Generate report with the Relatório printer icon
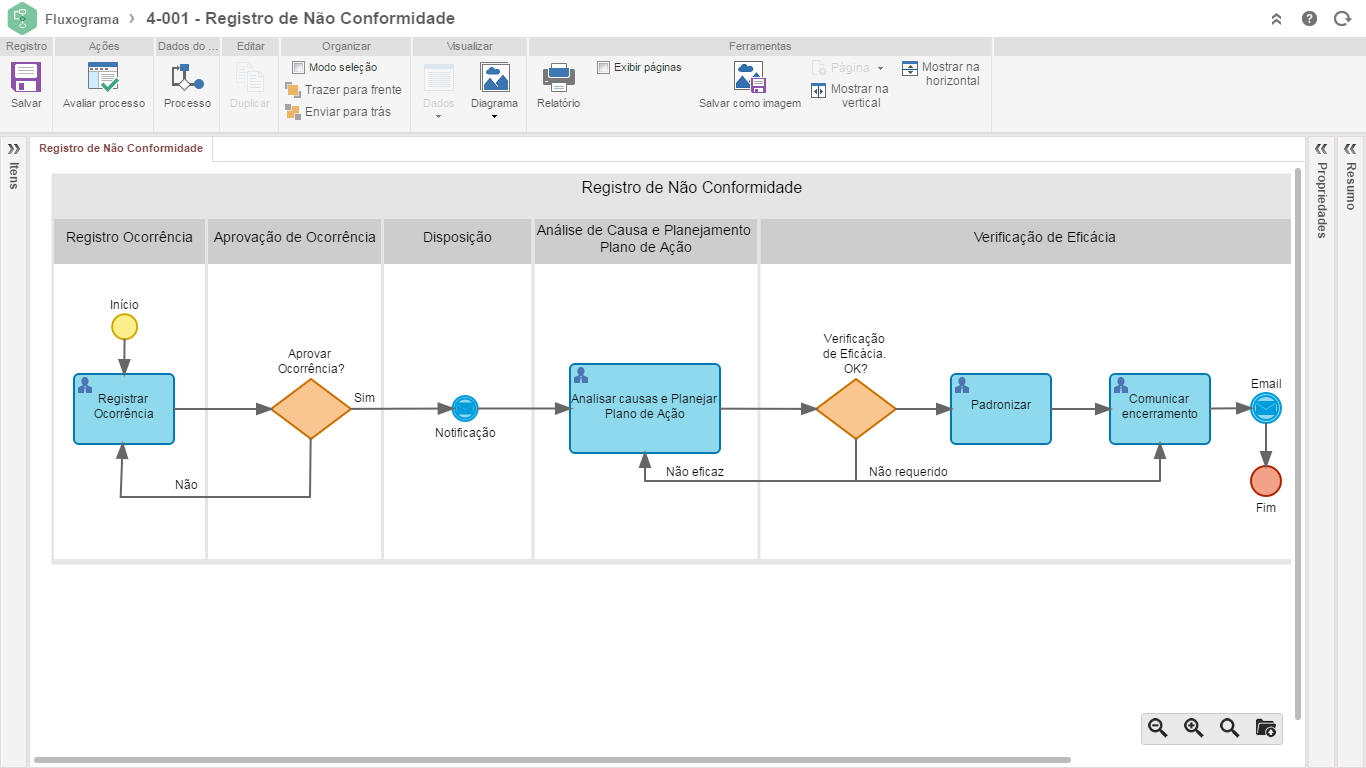 (x=558, y=78)
